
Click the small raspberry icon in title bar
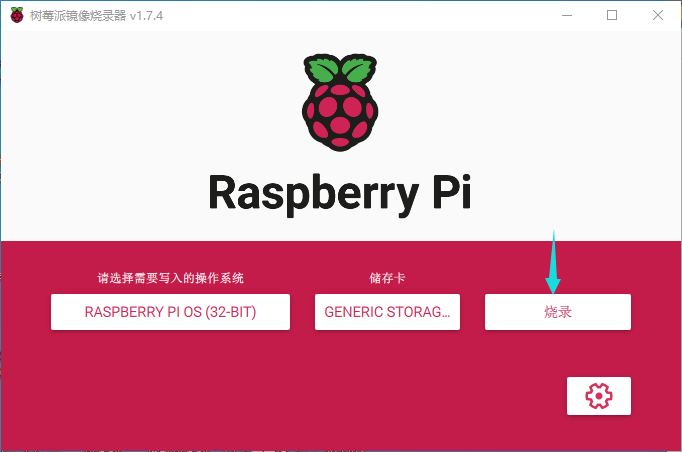click(x=17, y=14)
